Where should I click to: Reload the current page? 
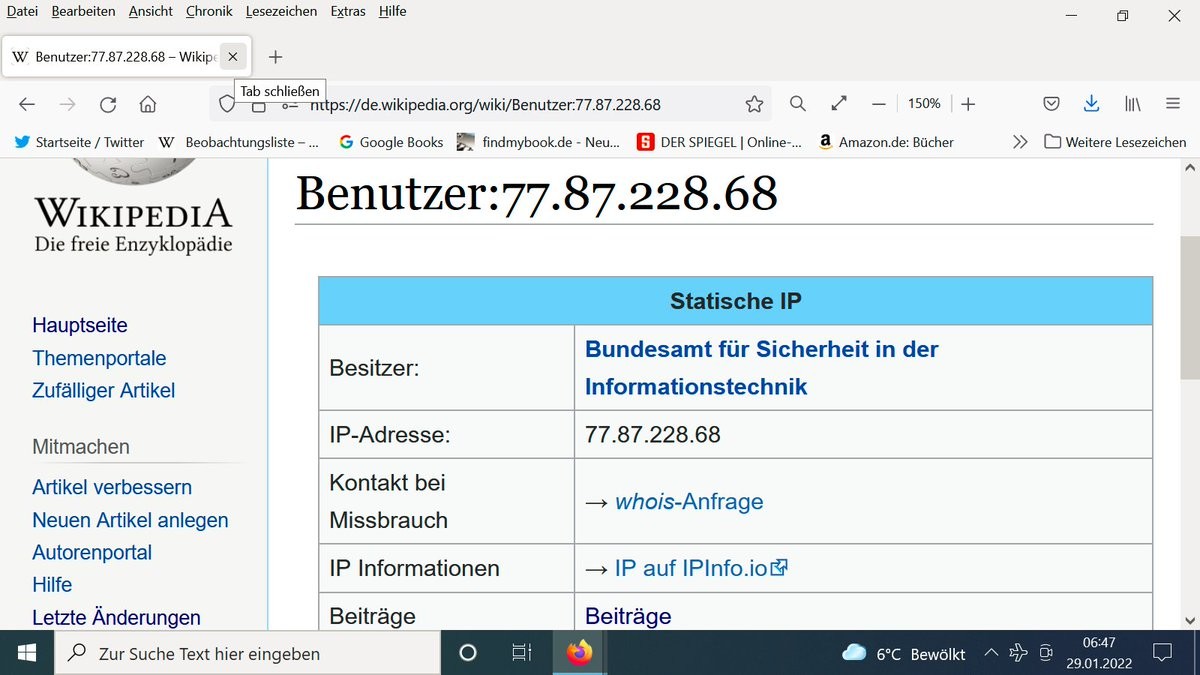(x=108, y=104)
